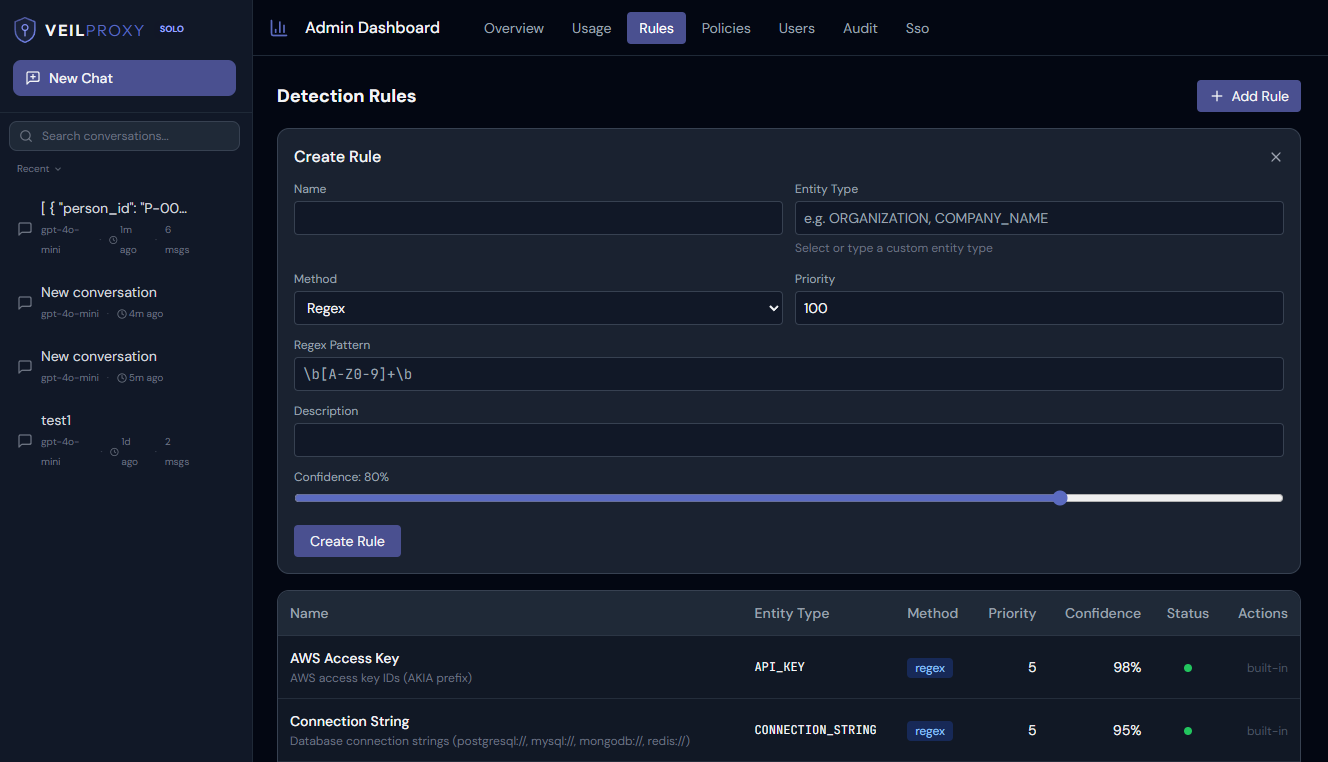
Task: Click inside the Regex Pattern input field
Action: pos(788,375)
